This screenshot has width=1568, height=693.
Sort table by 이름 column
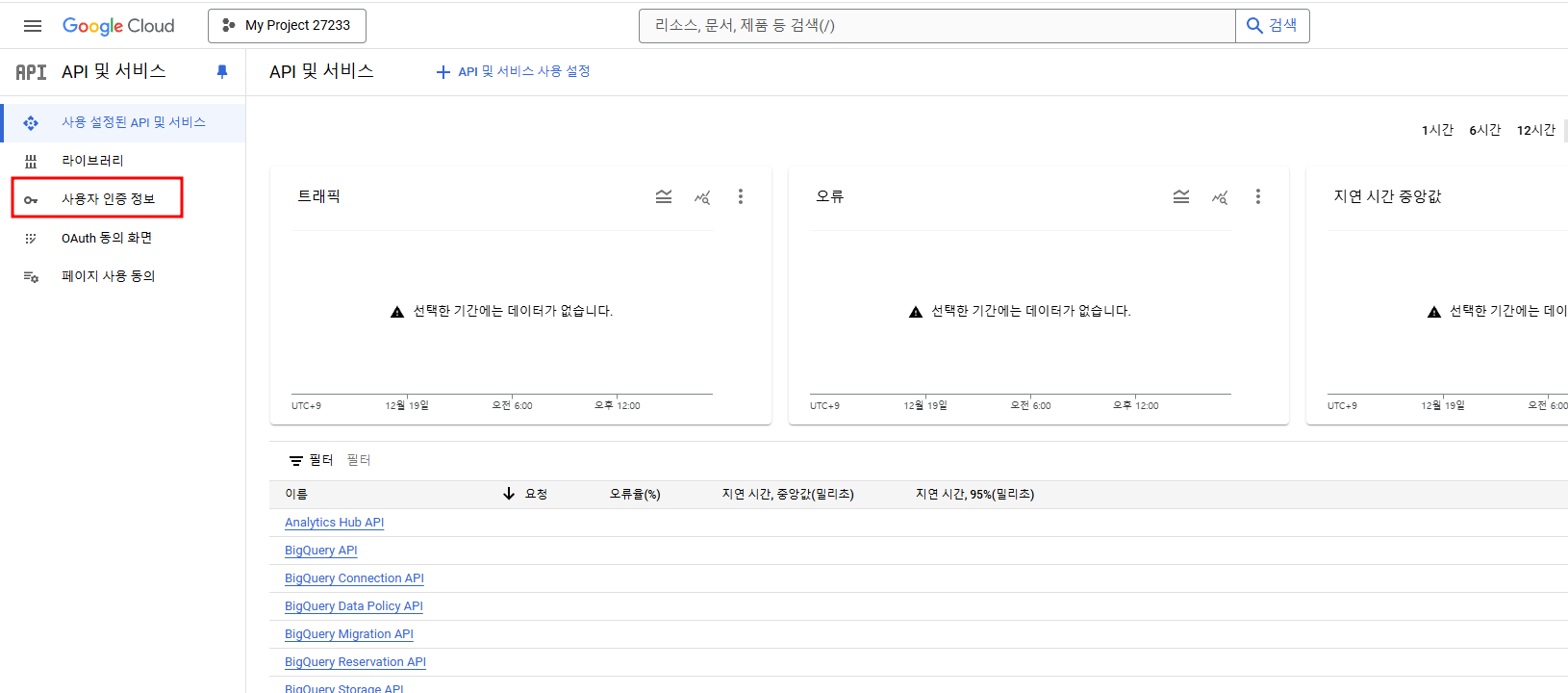coord(296,494)
